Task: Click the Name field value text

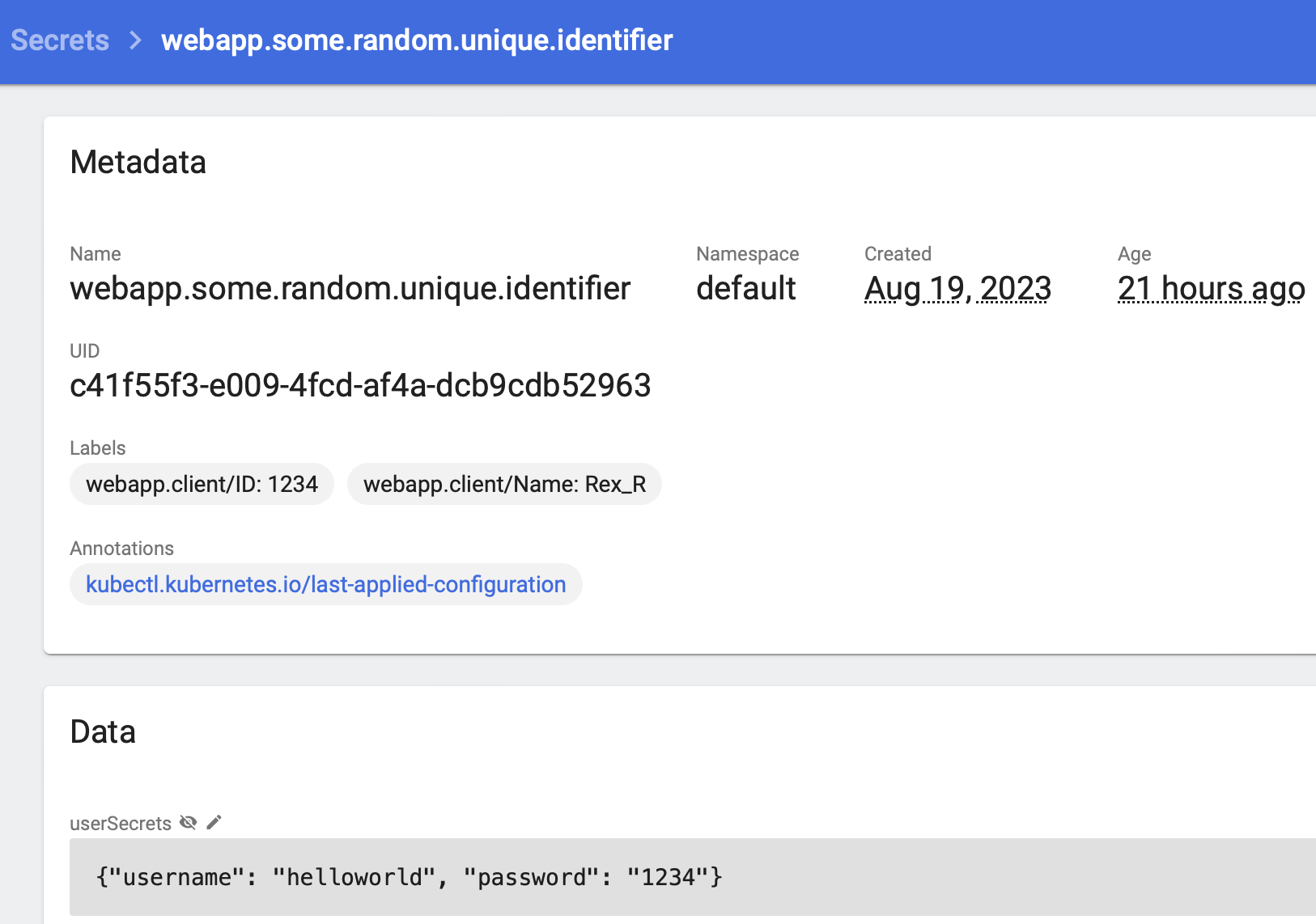Action: 350,288
